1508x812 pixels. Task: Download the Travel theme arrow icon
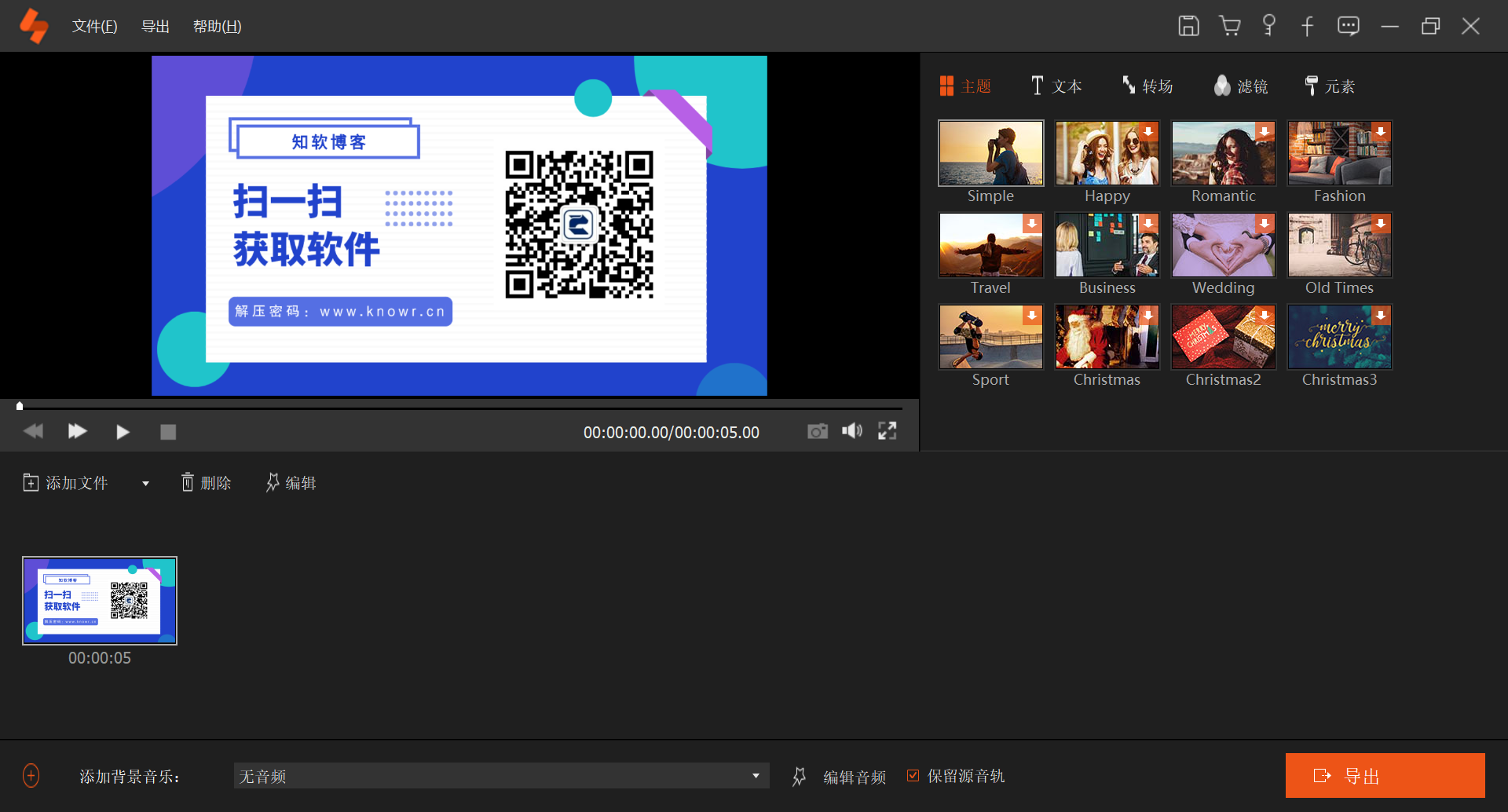tap(1032, 224)
